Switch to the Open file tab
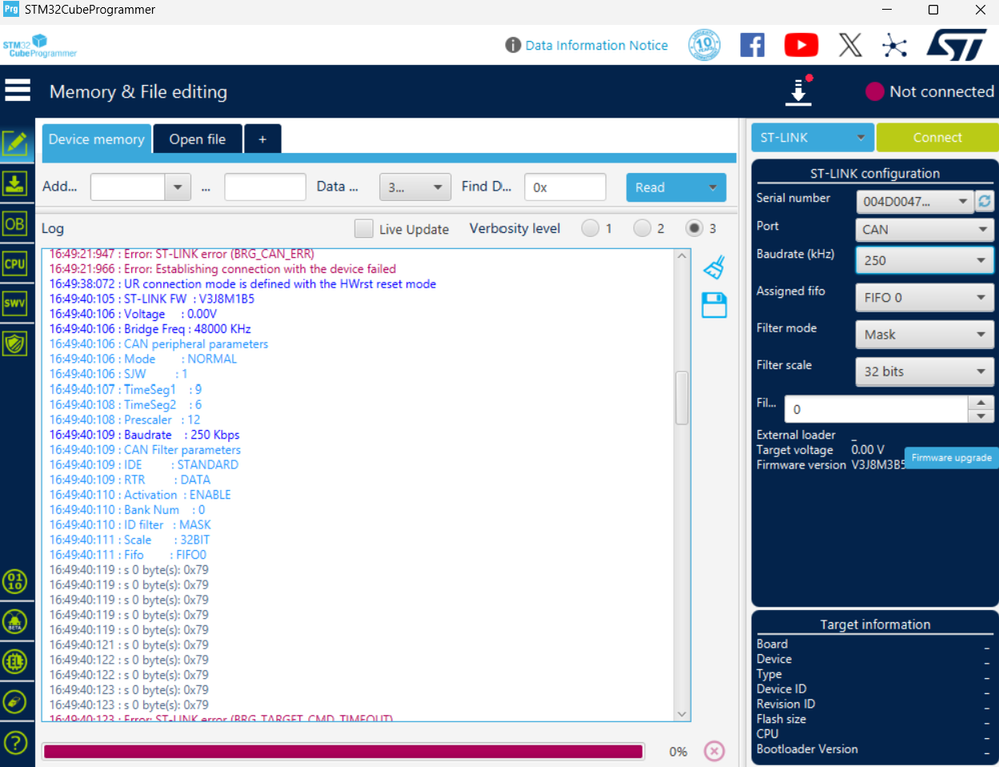The height and width of the screenshot is (767, 999). [198, 139]
